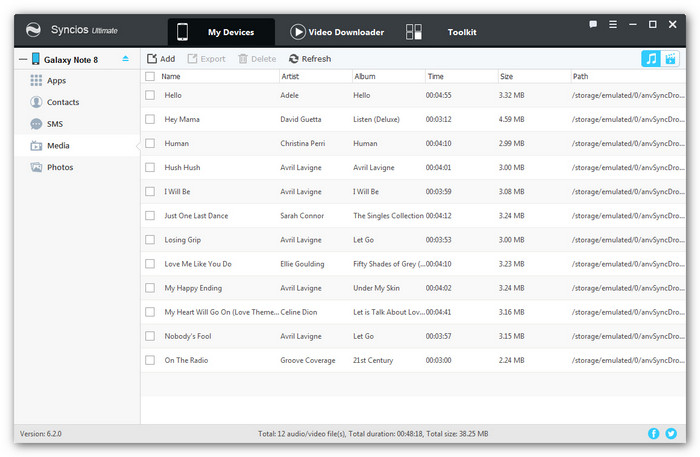700x457 pixels.
Task: Click the Refresh button
Action: [x=310, y=59]
